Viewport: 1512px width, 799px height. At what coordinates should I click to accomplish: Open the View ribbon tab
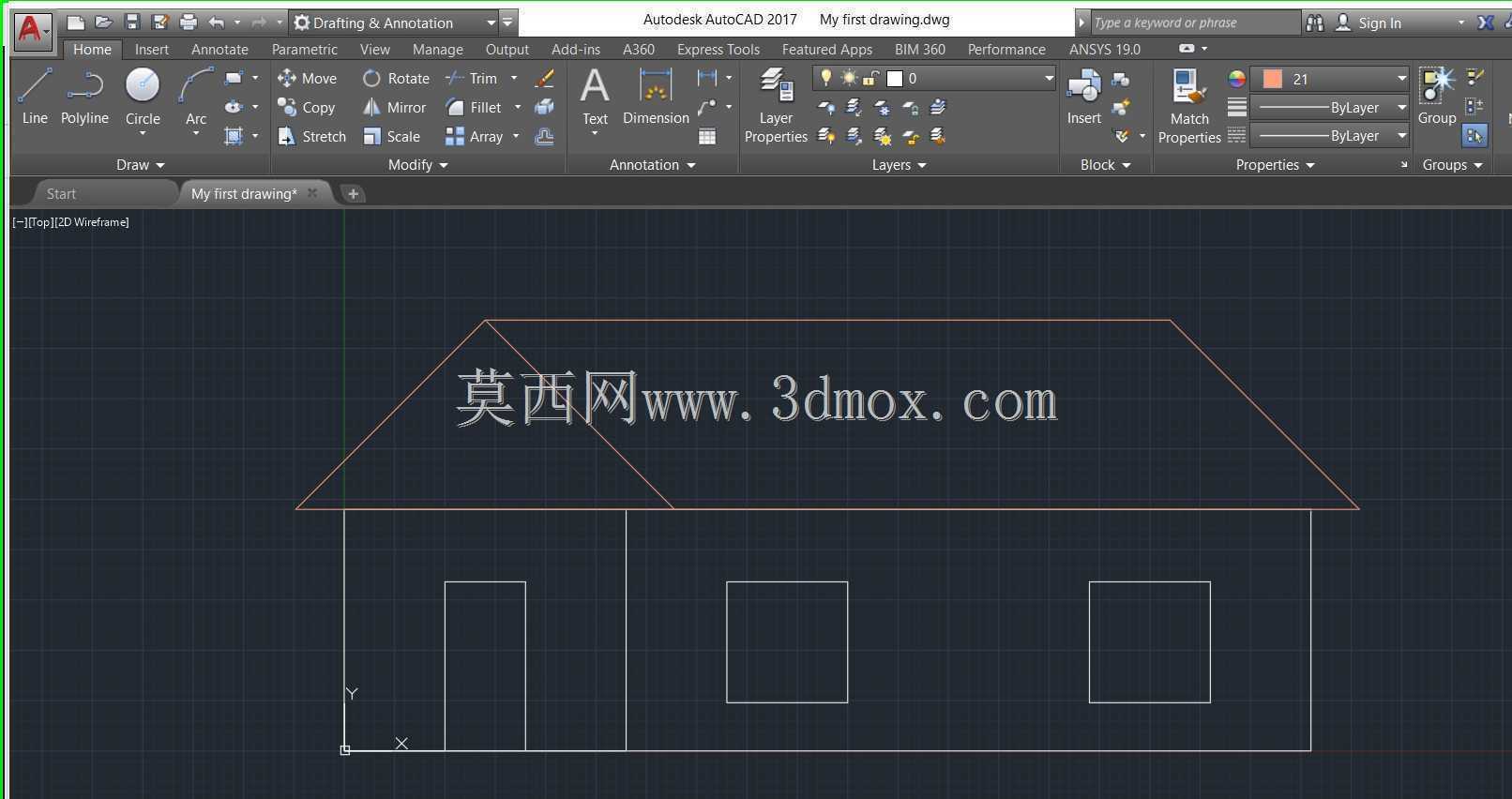click(x=374, y=50)
